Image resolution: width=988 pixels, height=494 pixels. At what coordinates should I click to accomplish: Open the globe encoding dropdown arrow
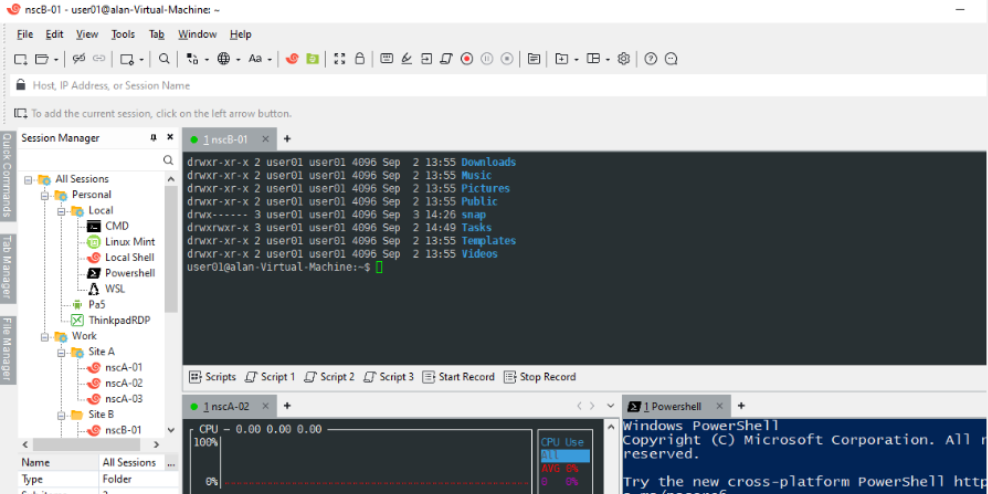[x=238, y=60]
